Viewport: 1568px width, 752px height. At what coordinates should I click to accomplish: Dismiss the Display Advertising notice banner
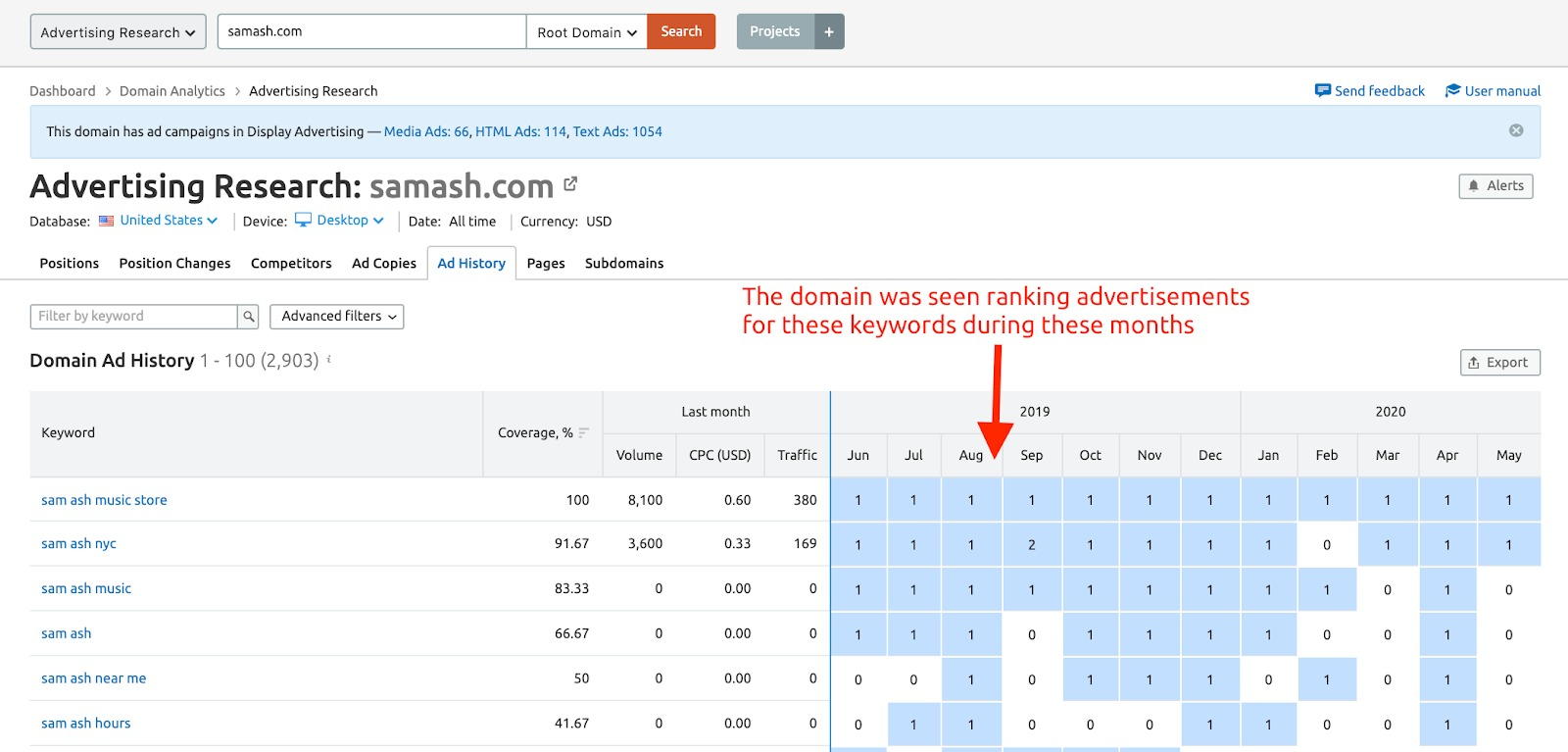click(1516, 130)
